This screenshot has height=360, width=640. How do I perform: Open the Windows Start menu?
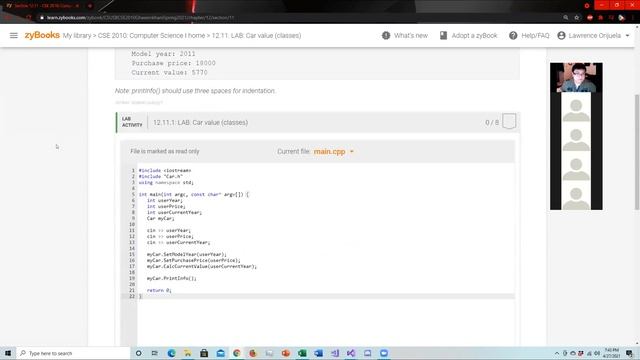click(8, 353)
